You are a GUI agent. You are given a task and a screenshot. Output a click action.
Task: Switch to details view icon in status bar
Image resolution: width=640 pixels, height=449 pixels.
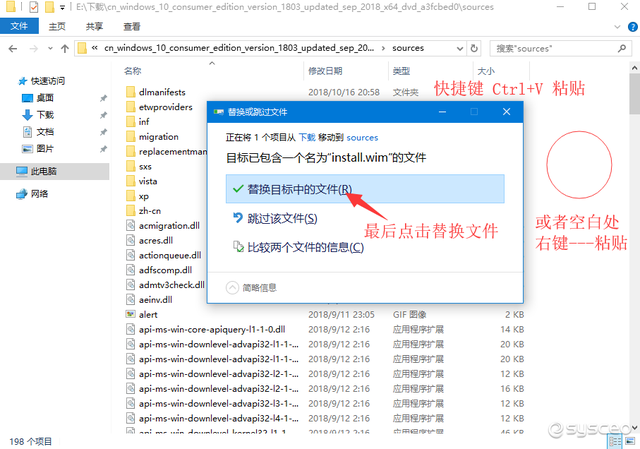coord(615,441)
